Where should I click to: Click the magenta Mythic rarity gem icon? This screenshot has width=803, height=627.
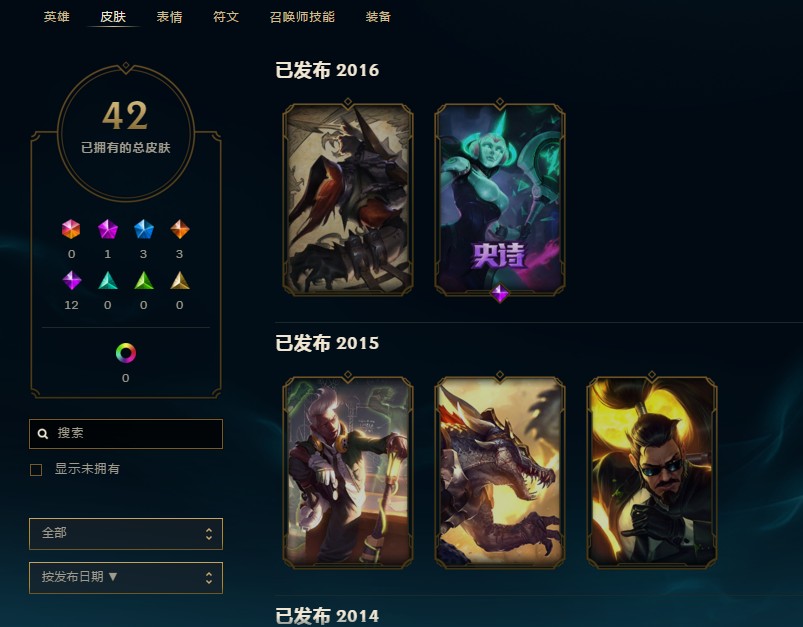(x=108, y=229)
